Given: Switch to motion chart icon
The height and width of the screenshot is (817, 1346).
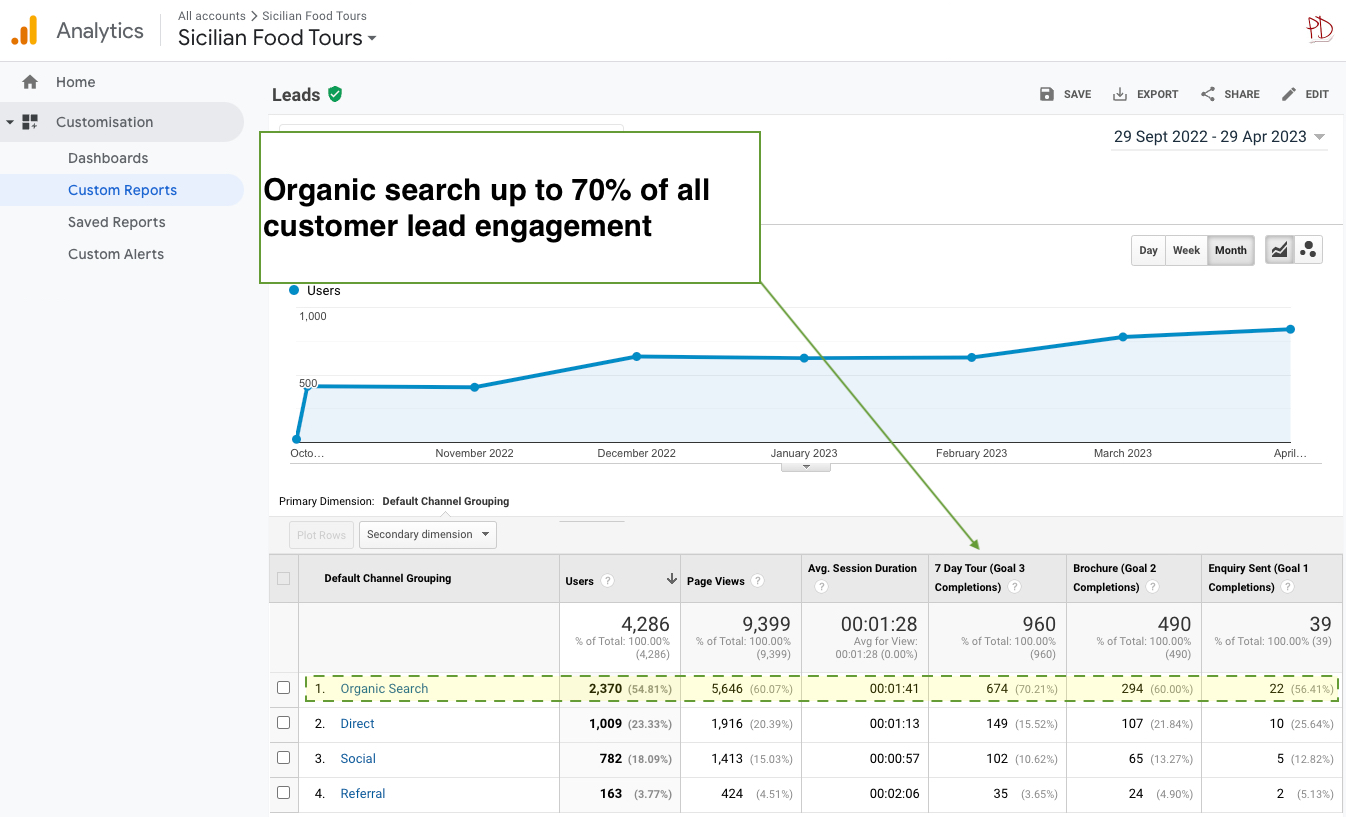Looking at the screenshot, I should coord(1308,250).
